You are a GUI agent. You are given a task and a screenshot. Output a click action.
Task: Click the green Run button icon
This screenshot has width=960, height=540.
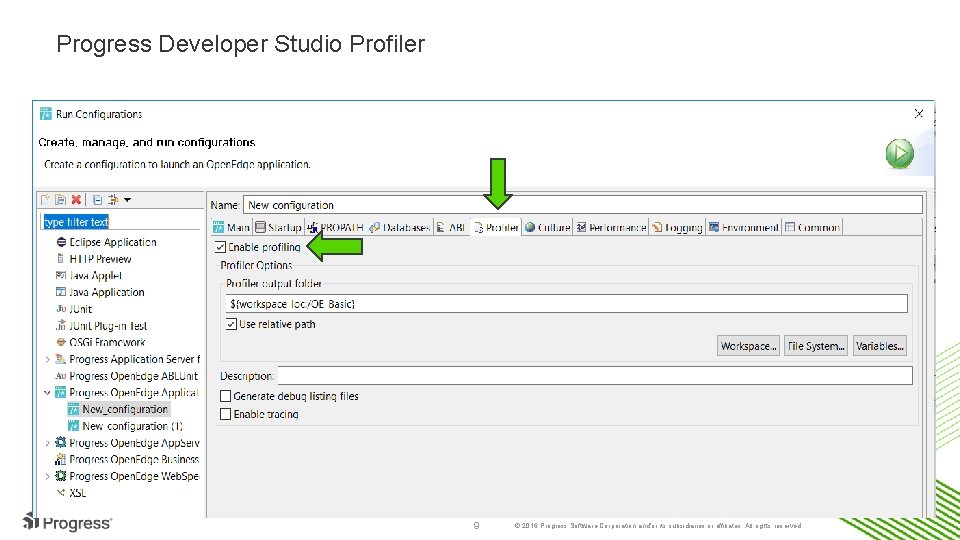pos(899,154)
